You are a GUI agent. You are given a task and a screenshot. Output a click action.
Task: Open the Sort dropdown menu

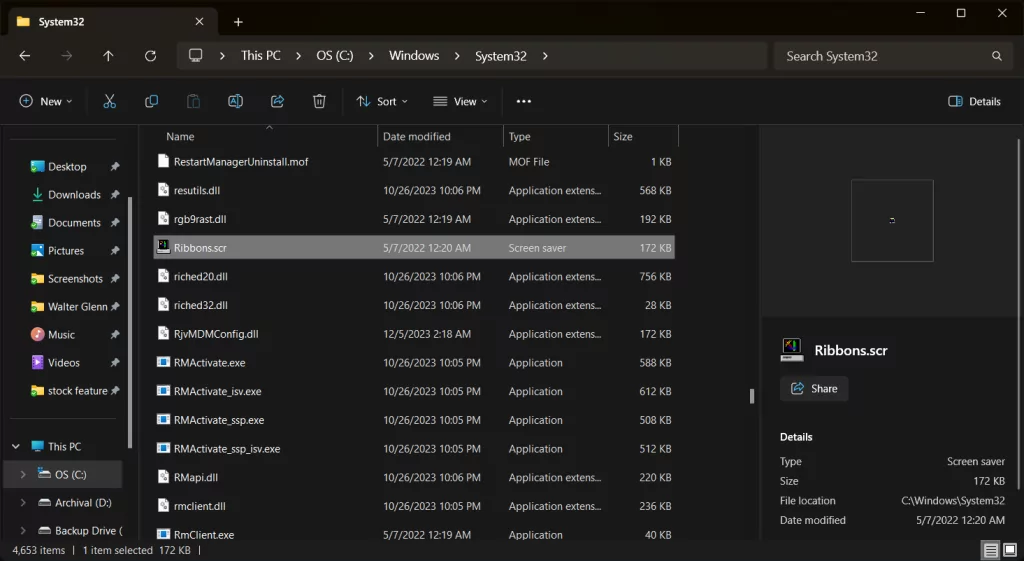tap(382, 101)
